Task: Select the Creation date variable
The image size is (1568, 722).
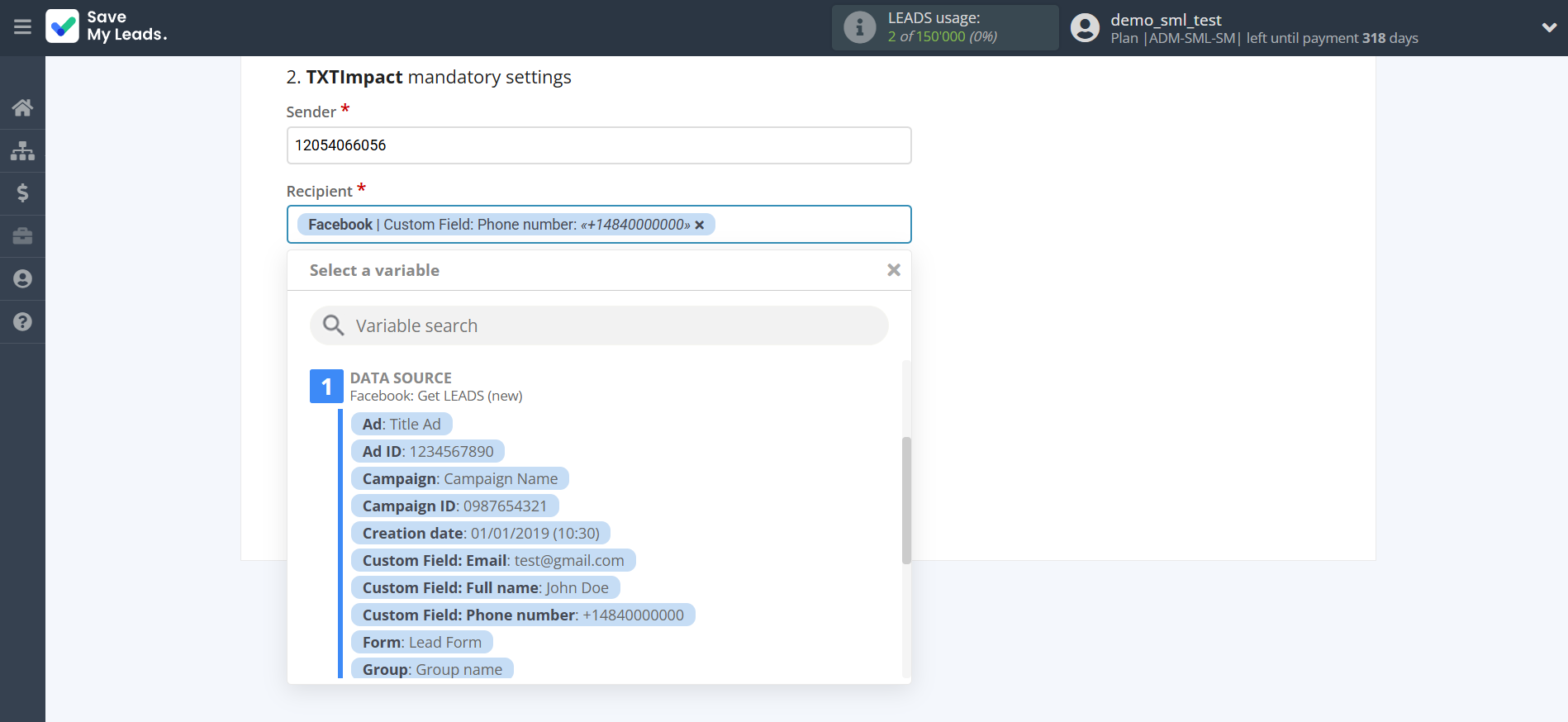Action: click(x=481, y=533)
